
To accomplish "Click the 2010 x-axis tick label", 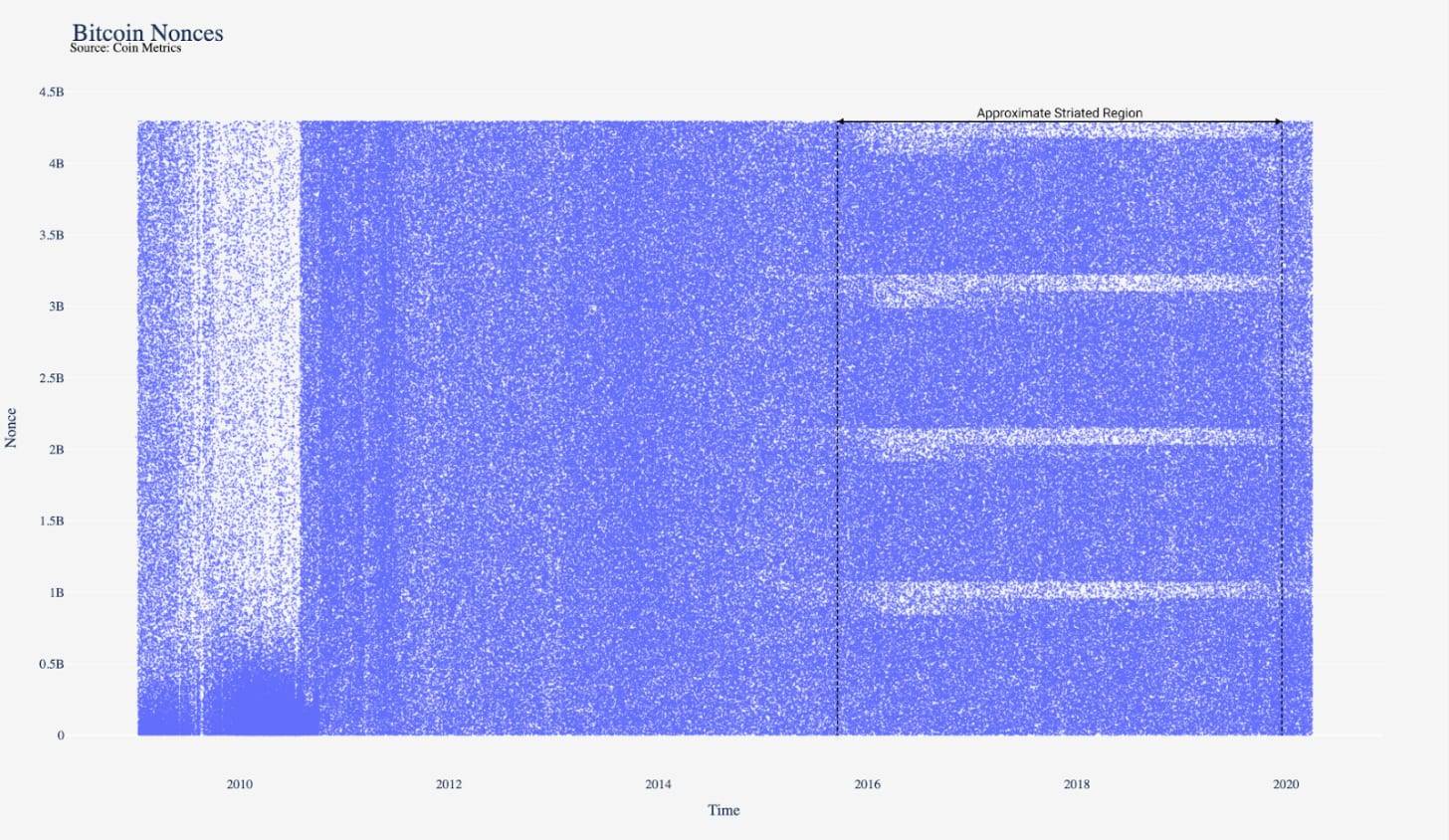I will [x=239, y=784].
